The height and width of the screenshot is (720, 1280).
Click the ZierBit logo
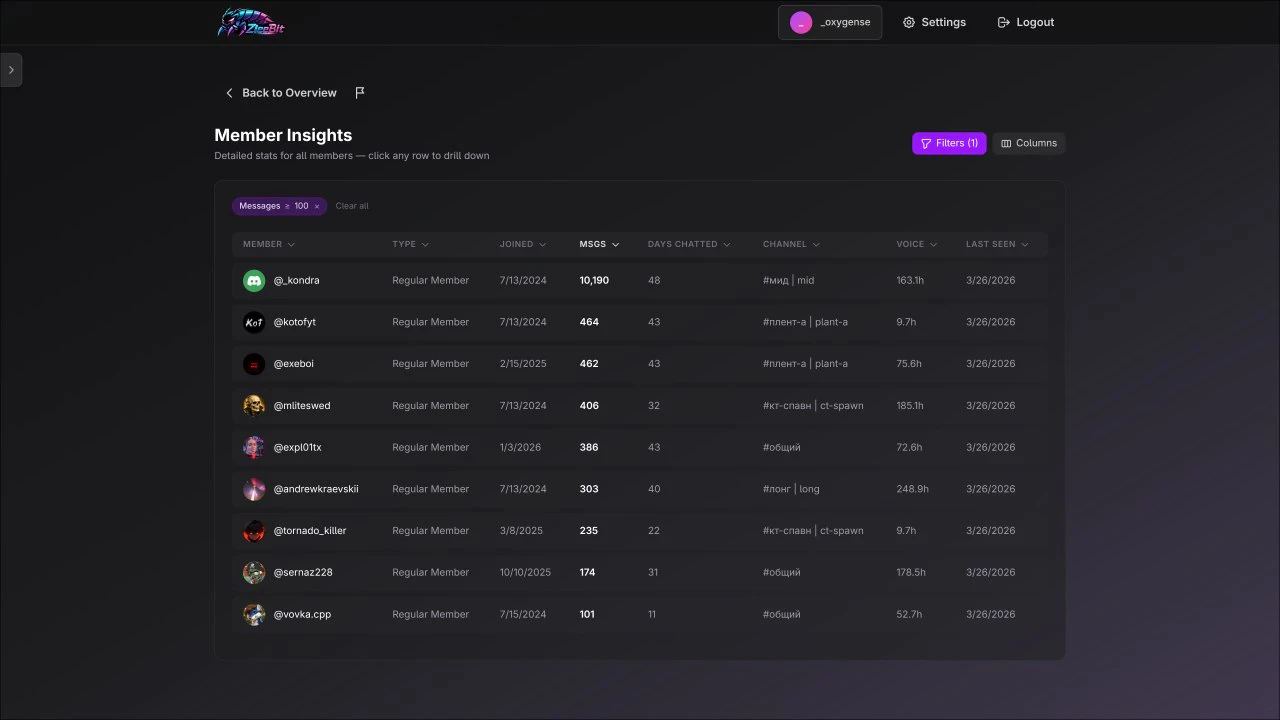251,22
